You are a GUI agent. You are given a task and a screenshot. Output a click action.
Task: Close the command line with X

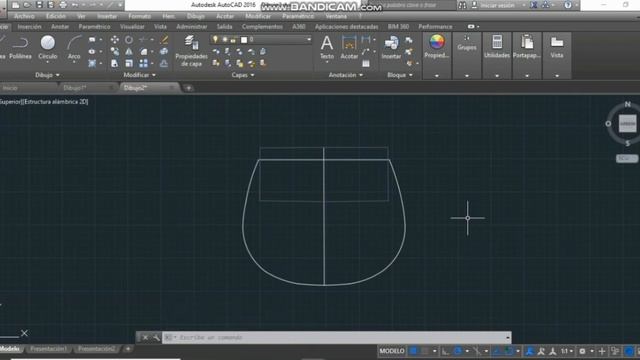pos(145,338)
